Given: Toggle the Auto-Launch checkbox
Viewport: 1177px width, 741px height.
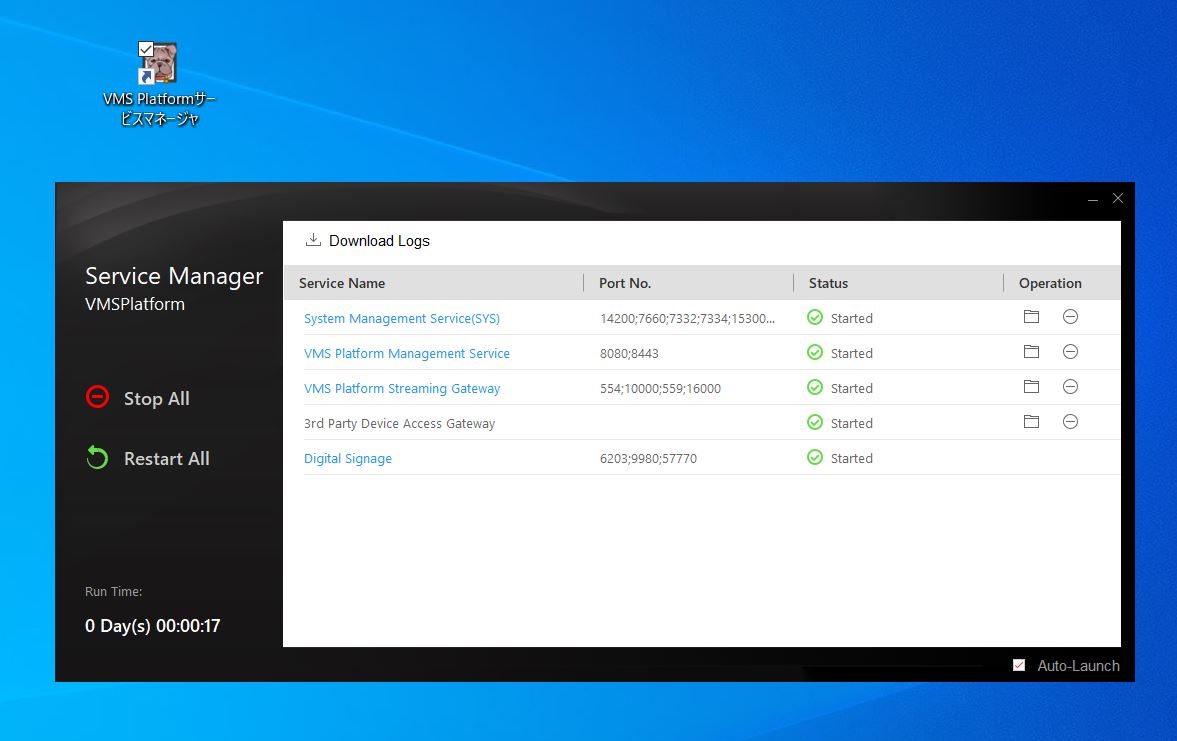Looking at the screenshot, I should click(x=1019, y=665).
